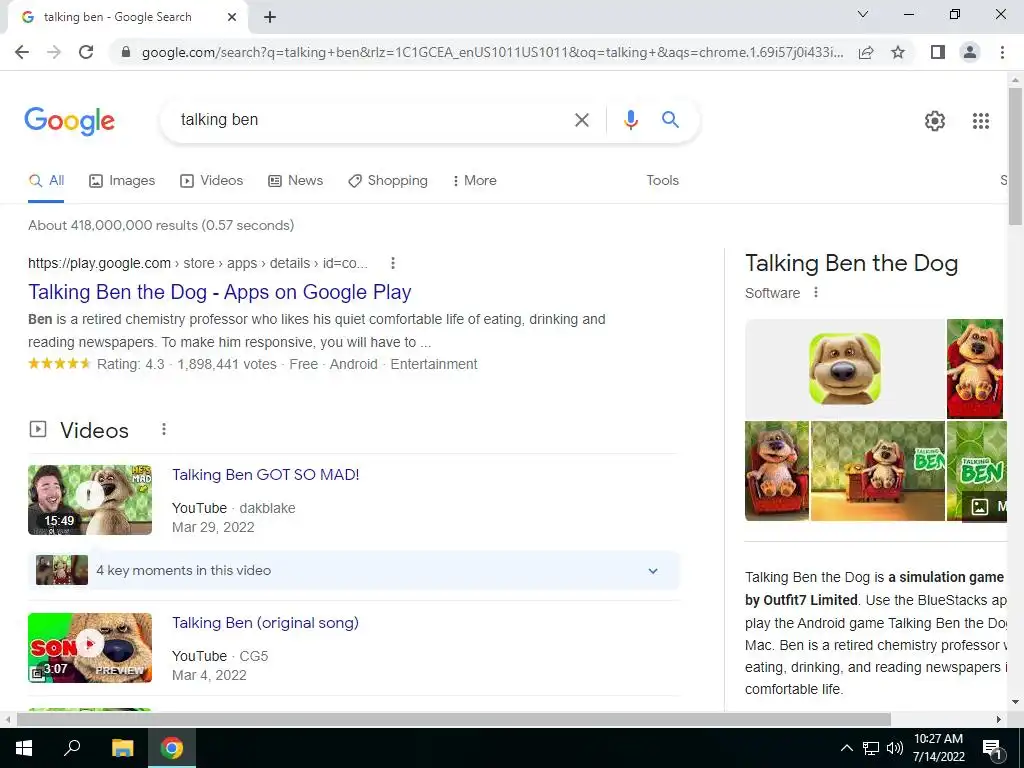The height and width of the screenshot is (768, 1024).
Task: Open options for the Google Play result
Action: pos(392,263)
